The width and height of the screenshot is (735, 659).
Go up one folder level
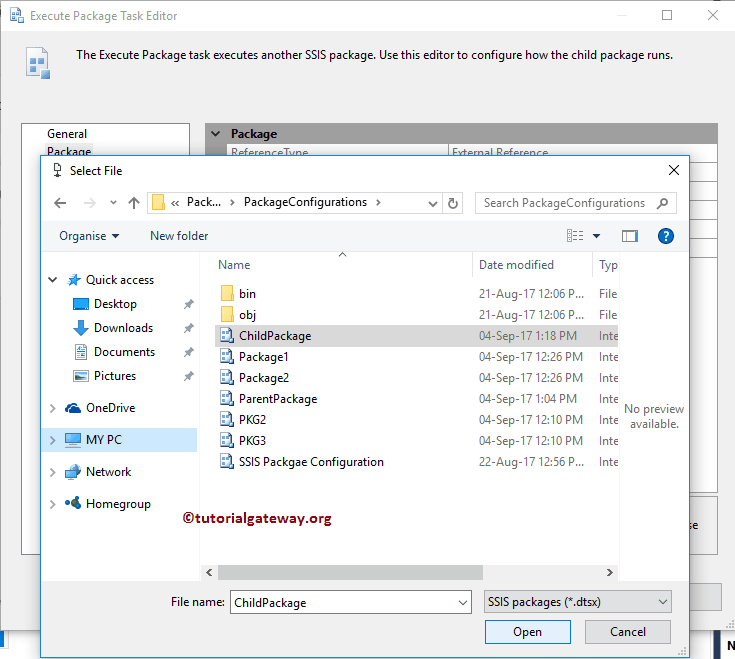pyautogui.click(x=134, y=203)
